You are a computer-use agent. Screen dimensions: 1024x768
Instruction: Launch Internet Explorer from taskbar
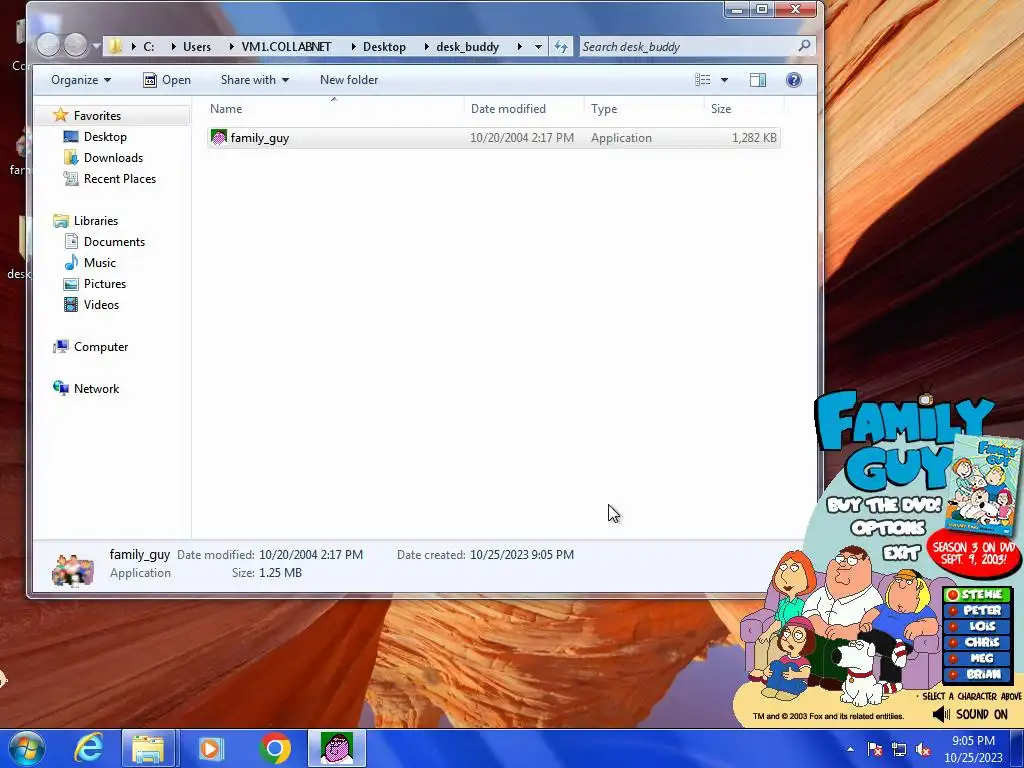tap(88, 748)
